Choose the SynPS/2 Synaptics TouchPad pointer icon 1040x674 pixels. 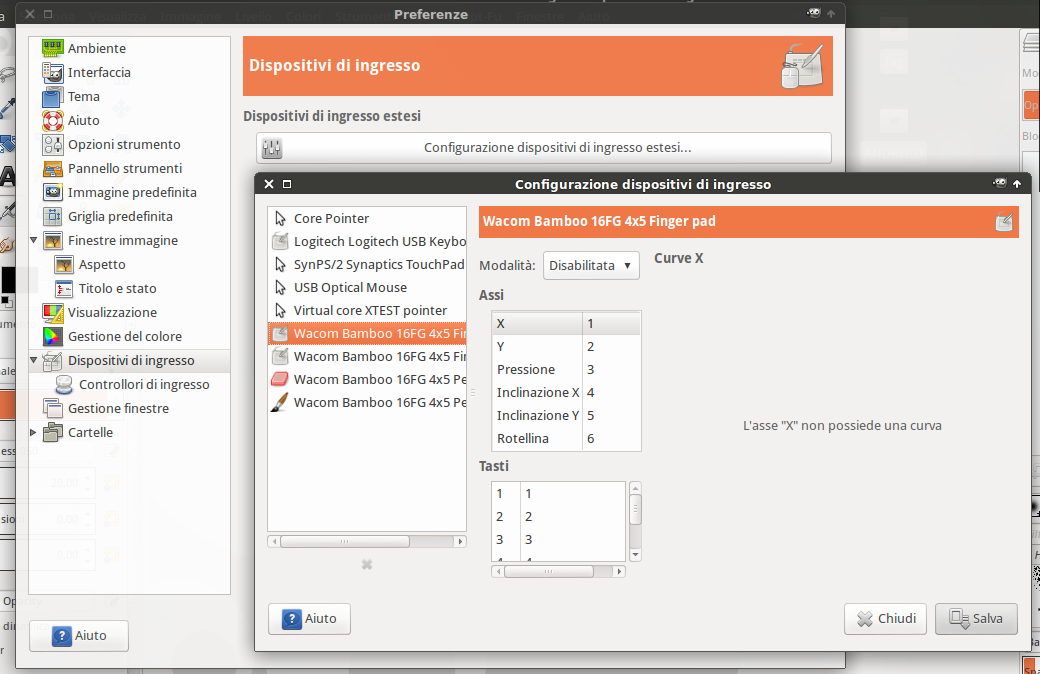[281, 265]
